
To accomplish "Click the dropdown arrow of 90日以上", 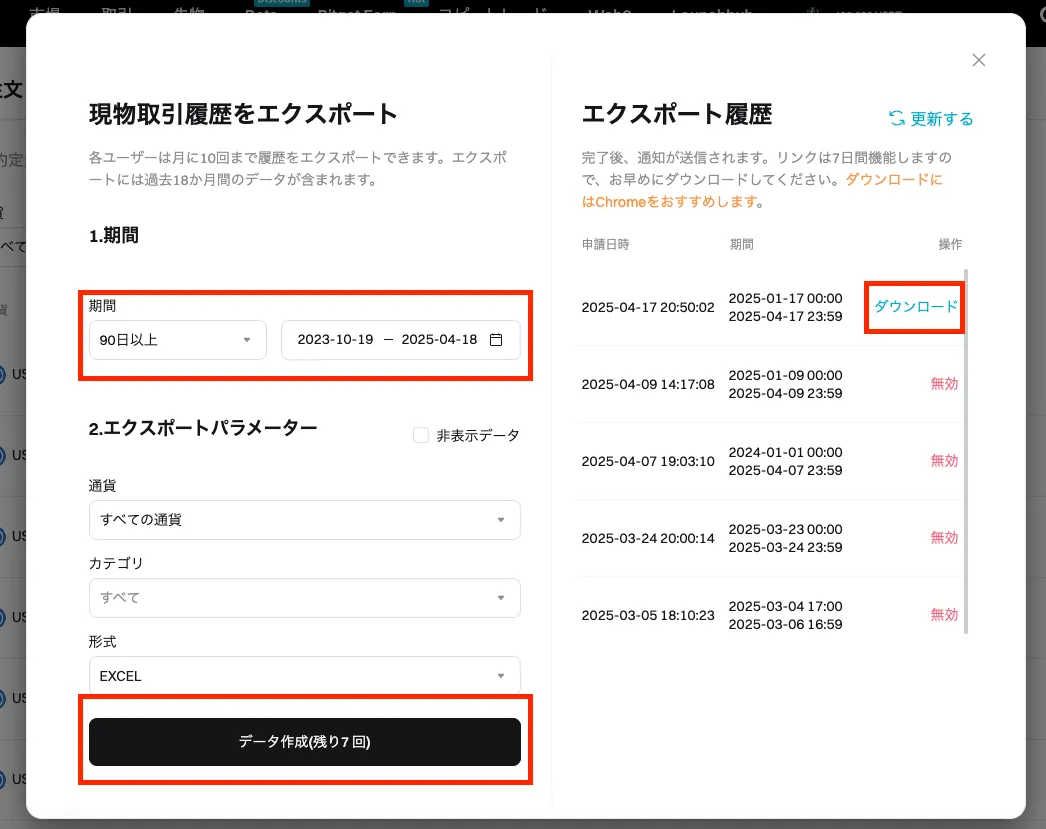I will coord(247,340).
